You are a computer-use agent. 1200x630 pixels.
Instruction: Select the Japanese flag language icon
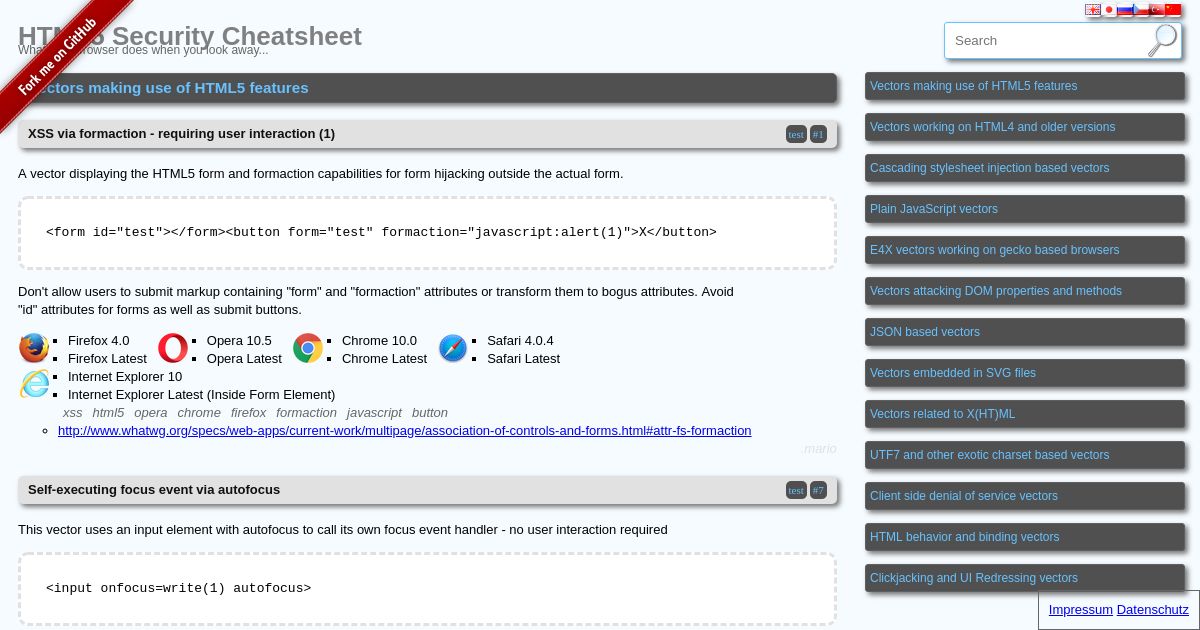(x=1109, y=10)
